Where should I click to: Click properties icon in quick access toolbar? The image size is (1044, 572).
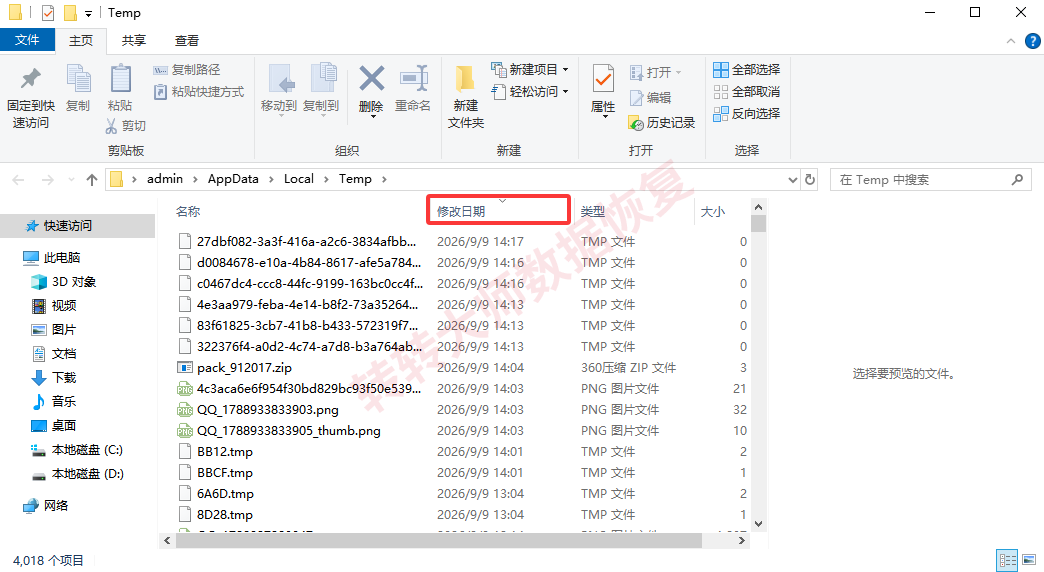point(48,13)
